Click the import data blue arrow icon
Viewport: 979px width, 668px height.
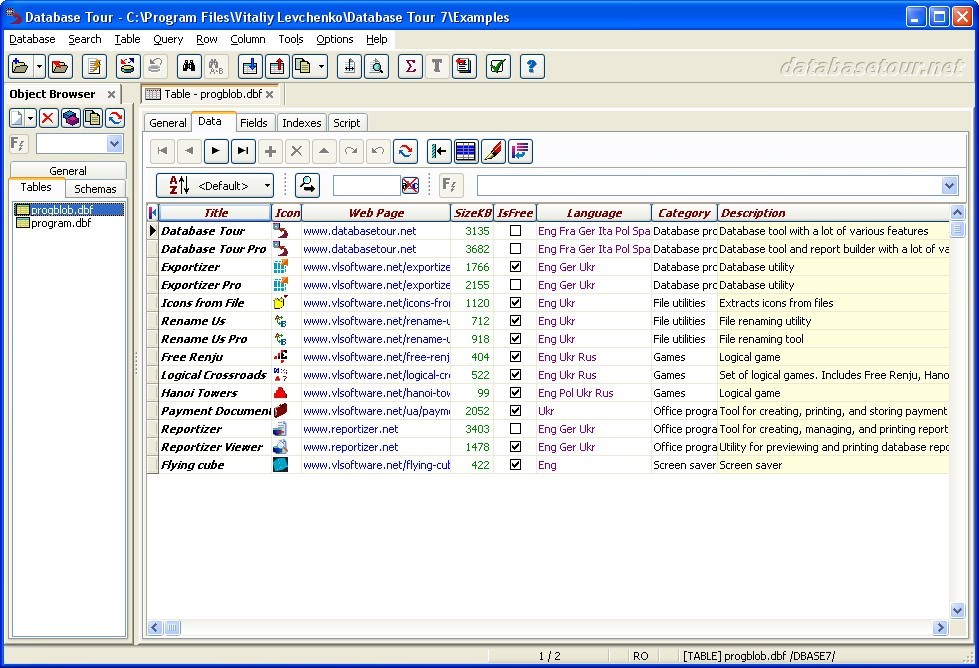(250, 66)
